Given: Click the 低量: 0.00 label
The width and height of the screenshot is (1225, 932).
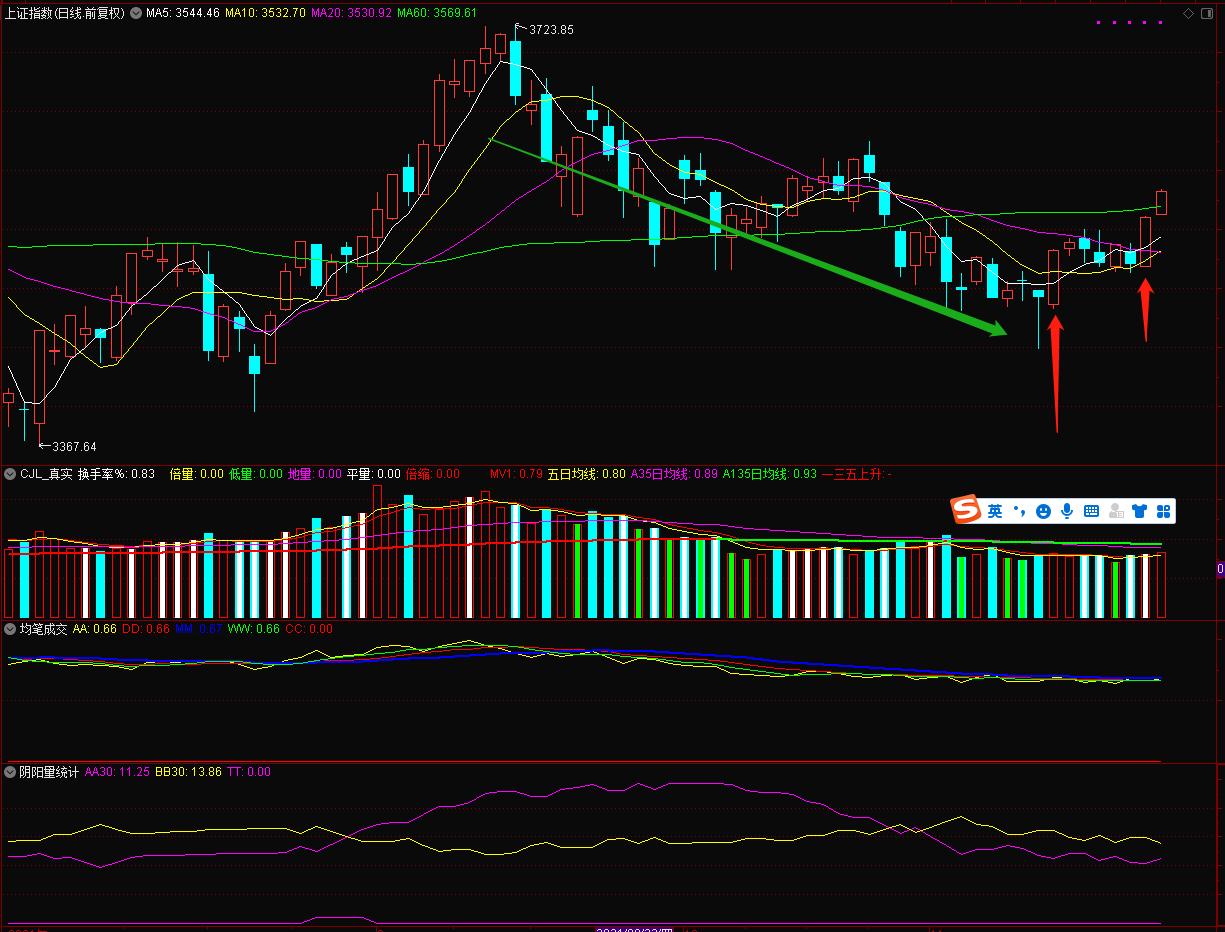Looking at the screenshot, I should (x=256, y=473).
